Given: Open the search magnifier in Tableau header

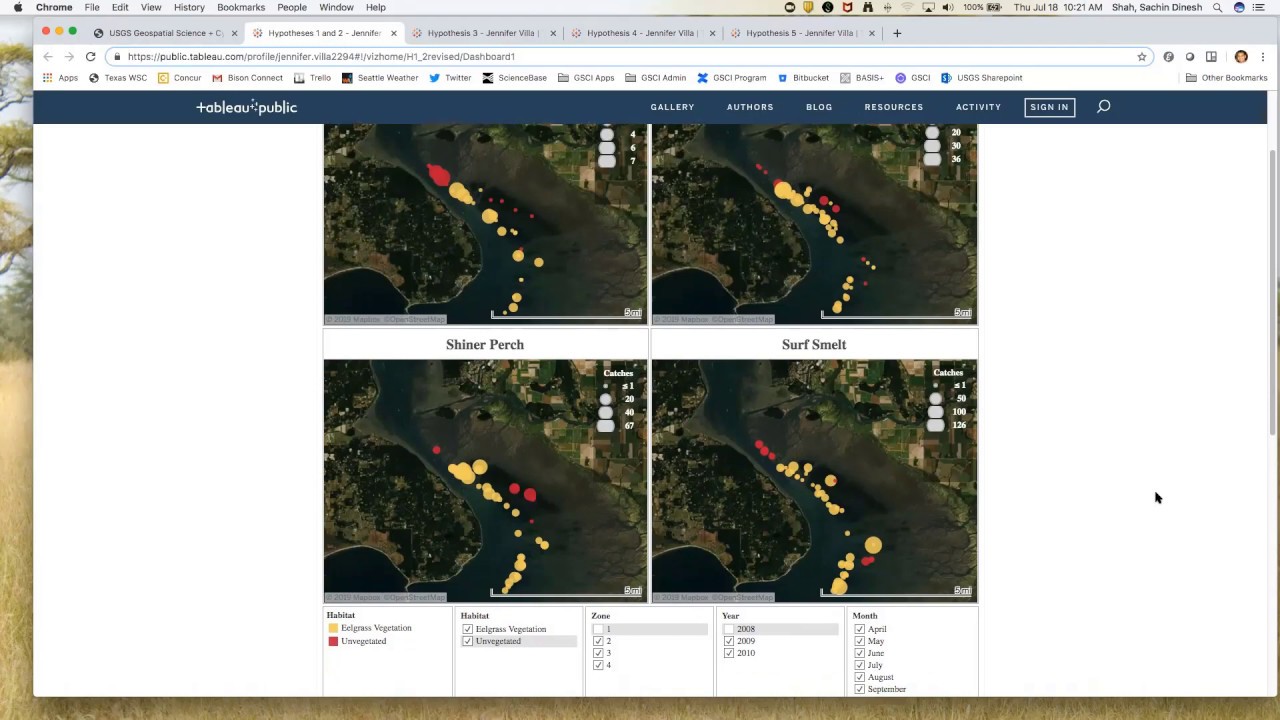Looking at the screenshot, I should tap(1104, 106).
